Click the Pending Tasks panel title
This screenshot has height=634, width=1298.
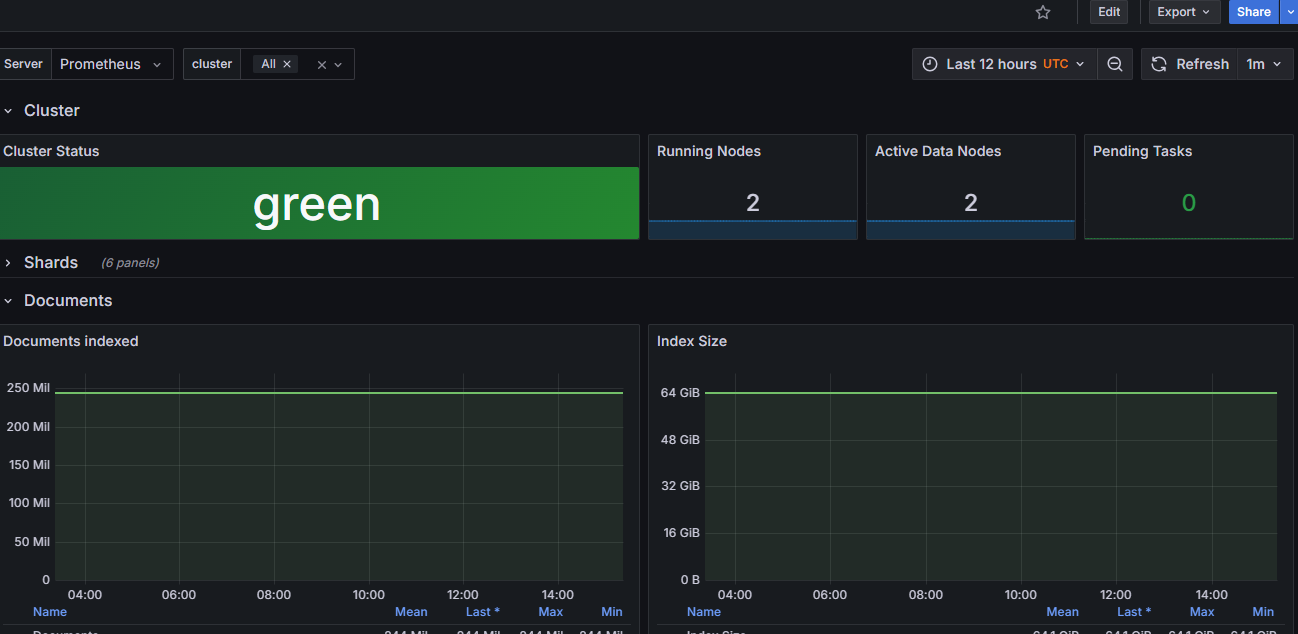1142,151
